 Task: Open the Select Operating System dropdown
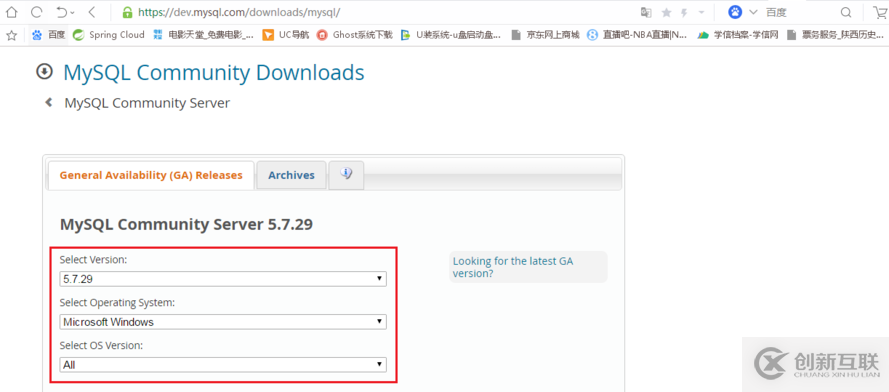point(223,322)
